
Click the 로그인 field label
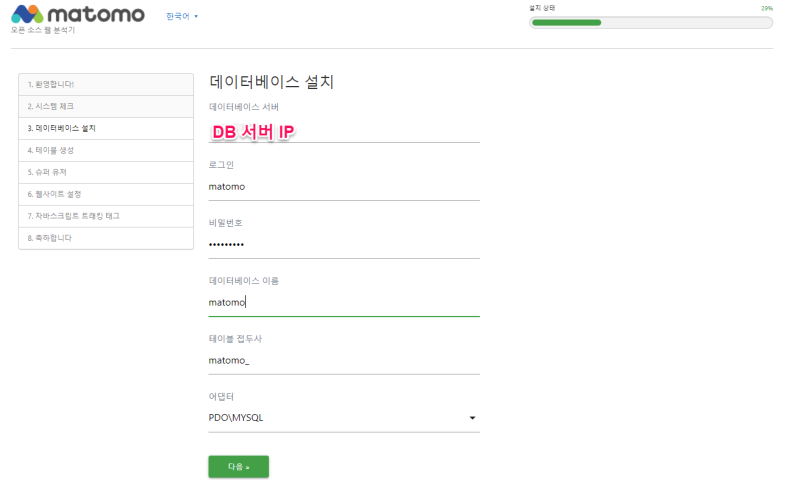[x=221, y=165]
